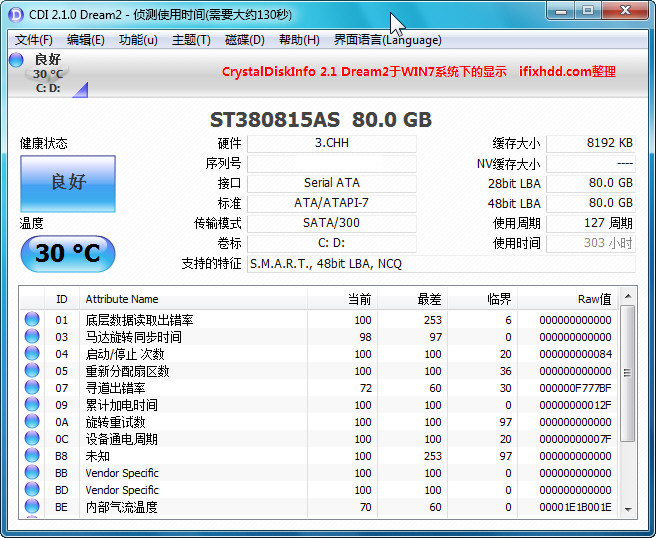Select the 马达旋转同步时间 row
656x538 pixels.
pyautogui.click(x=319, y=337)
